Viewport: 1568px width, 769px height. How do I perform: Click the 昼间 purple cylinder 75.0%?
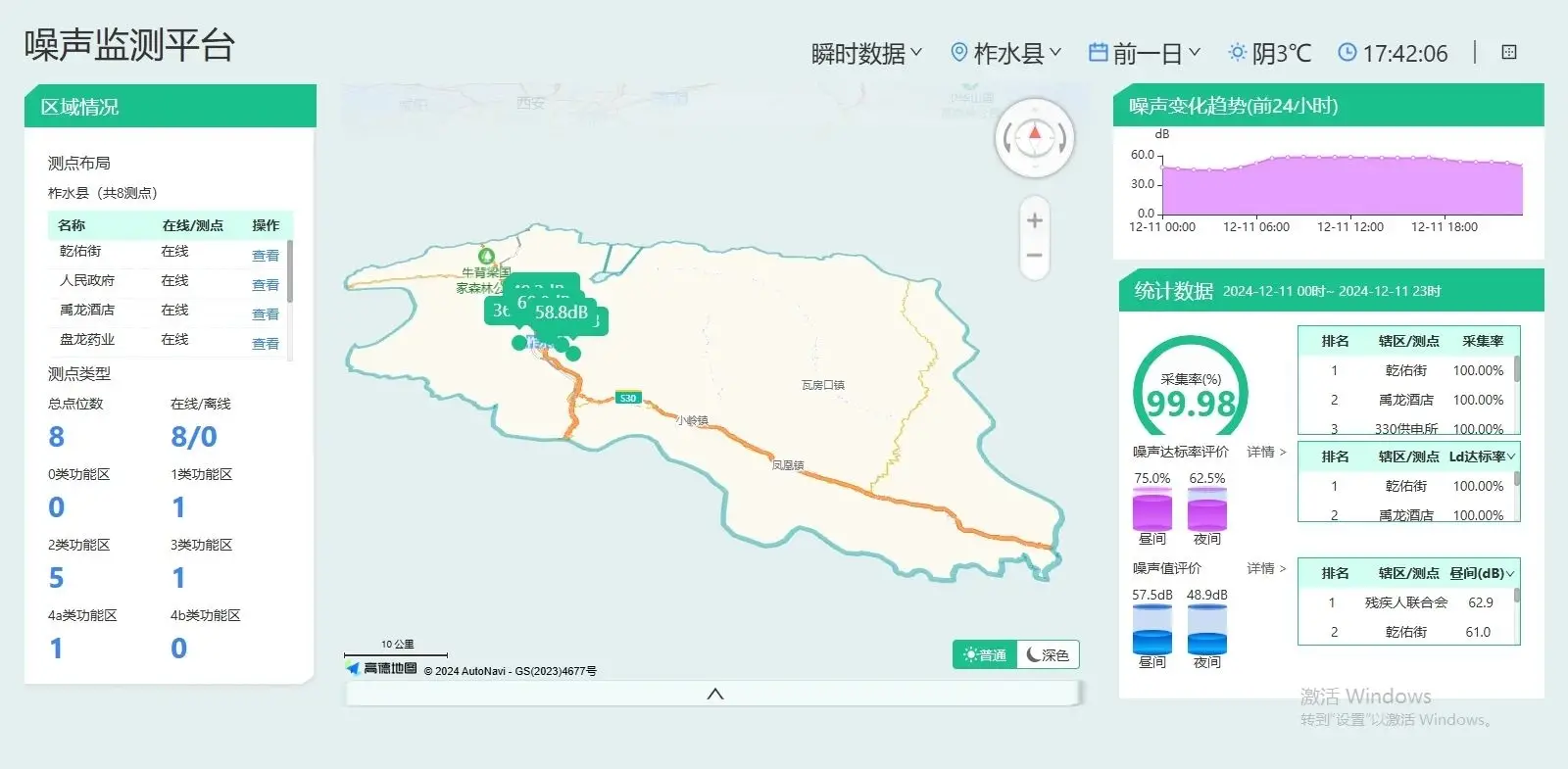pyautogui.click(x=1152, y=511)
